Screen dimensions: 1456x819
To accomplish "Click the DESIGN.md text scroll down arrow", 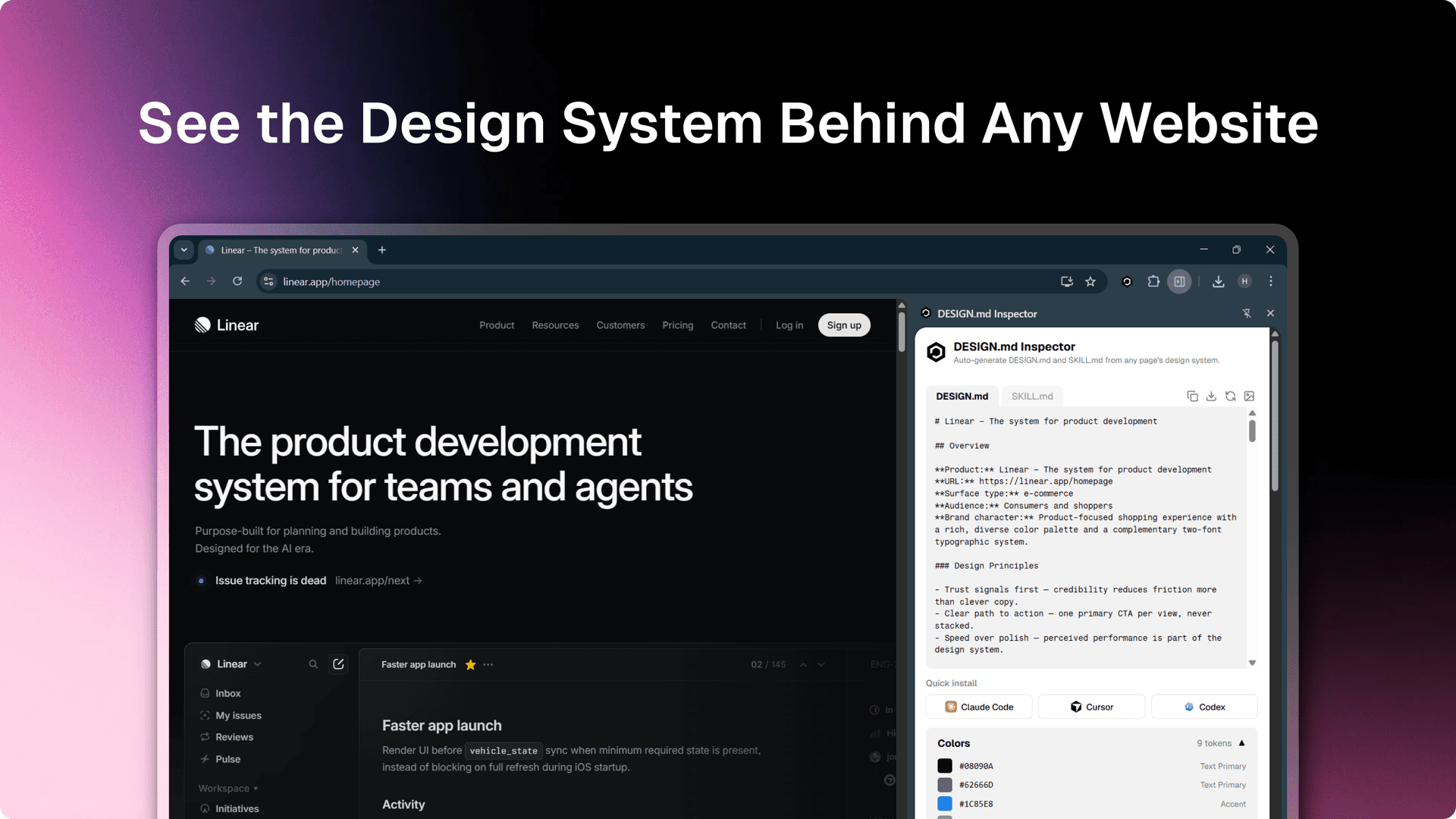I will 1252,663.
